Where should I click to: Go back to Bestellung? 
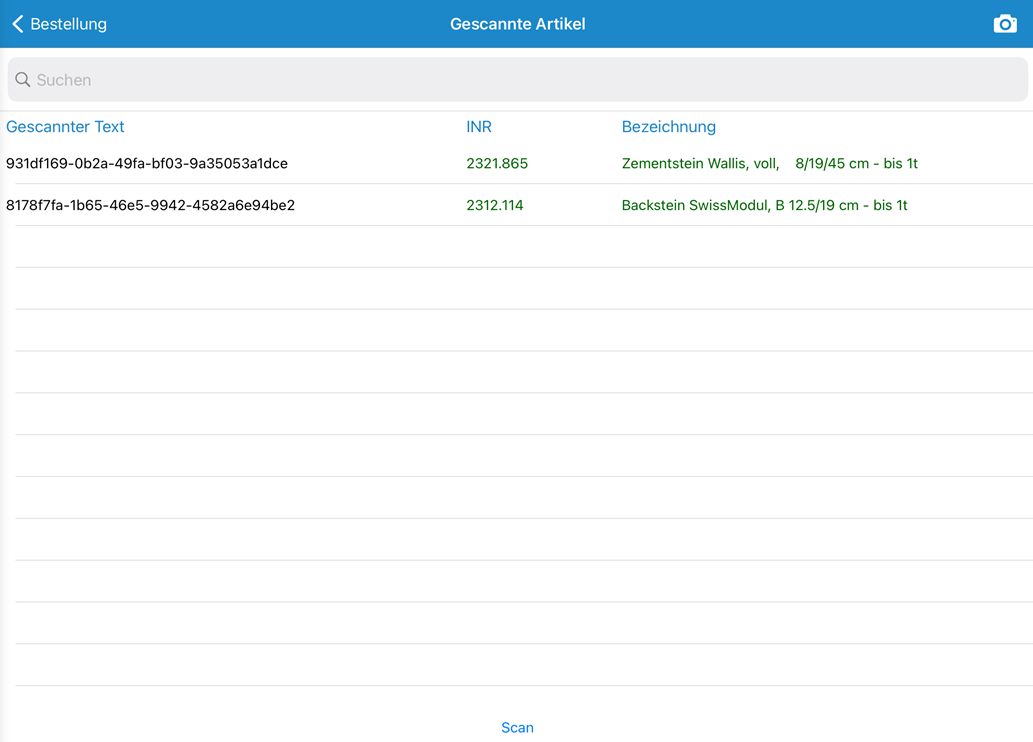[x=59, y=24]
